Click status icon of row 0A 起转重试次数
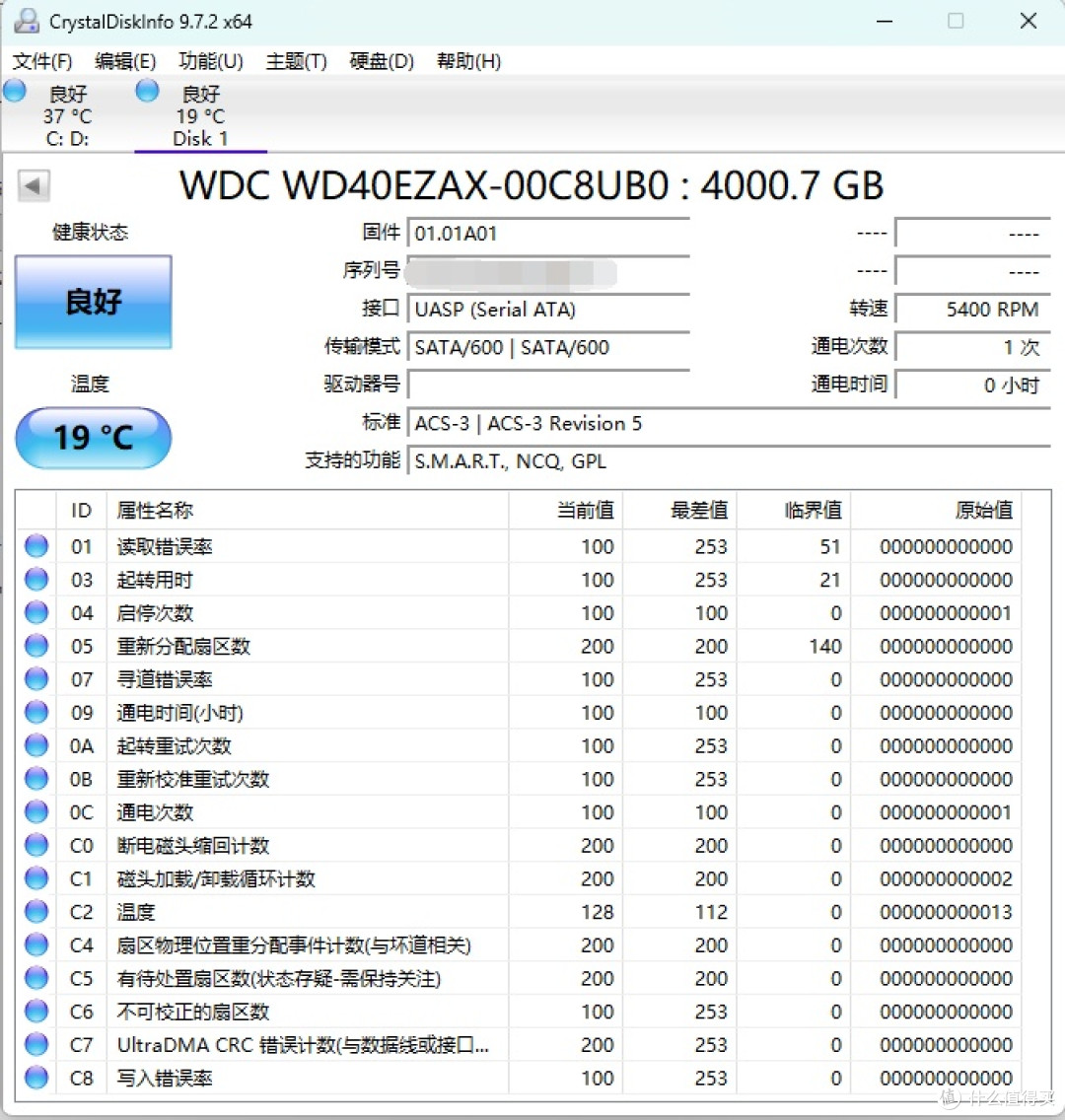 (x=36, y=745)
